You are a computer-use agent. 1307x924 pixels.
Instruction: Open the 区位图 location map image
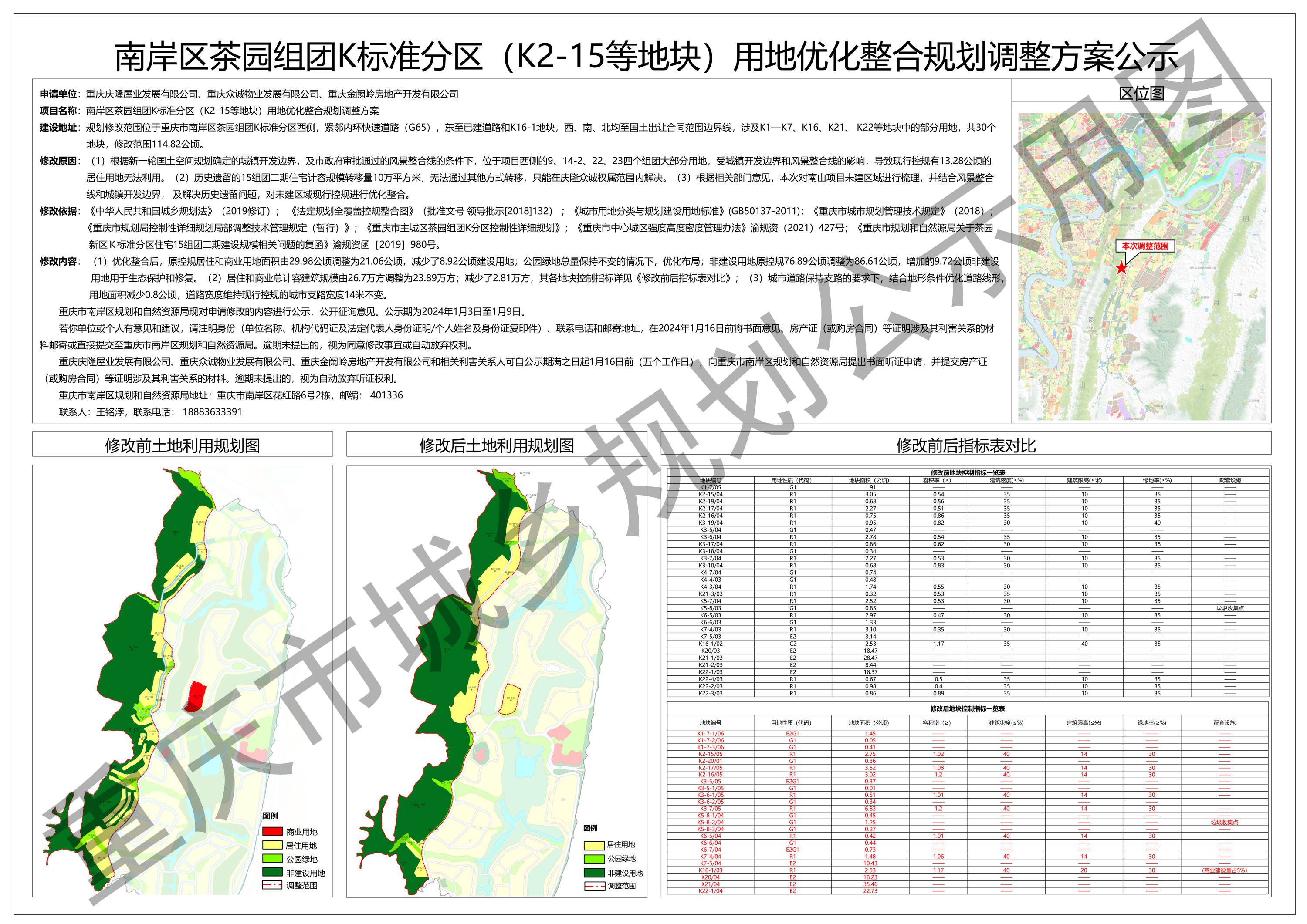(1141, 267)
